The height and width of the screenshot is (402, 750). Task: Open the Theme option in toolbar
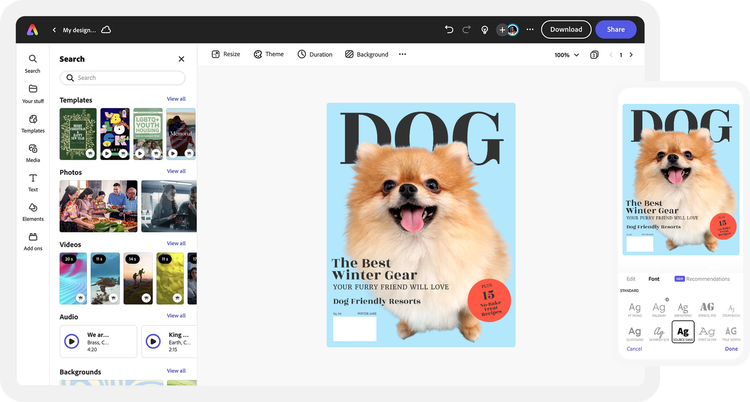(x=268, y=54)
